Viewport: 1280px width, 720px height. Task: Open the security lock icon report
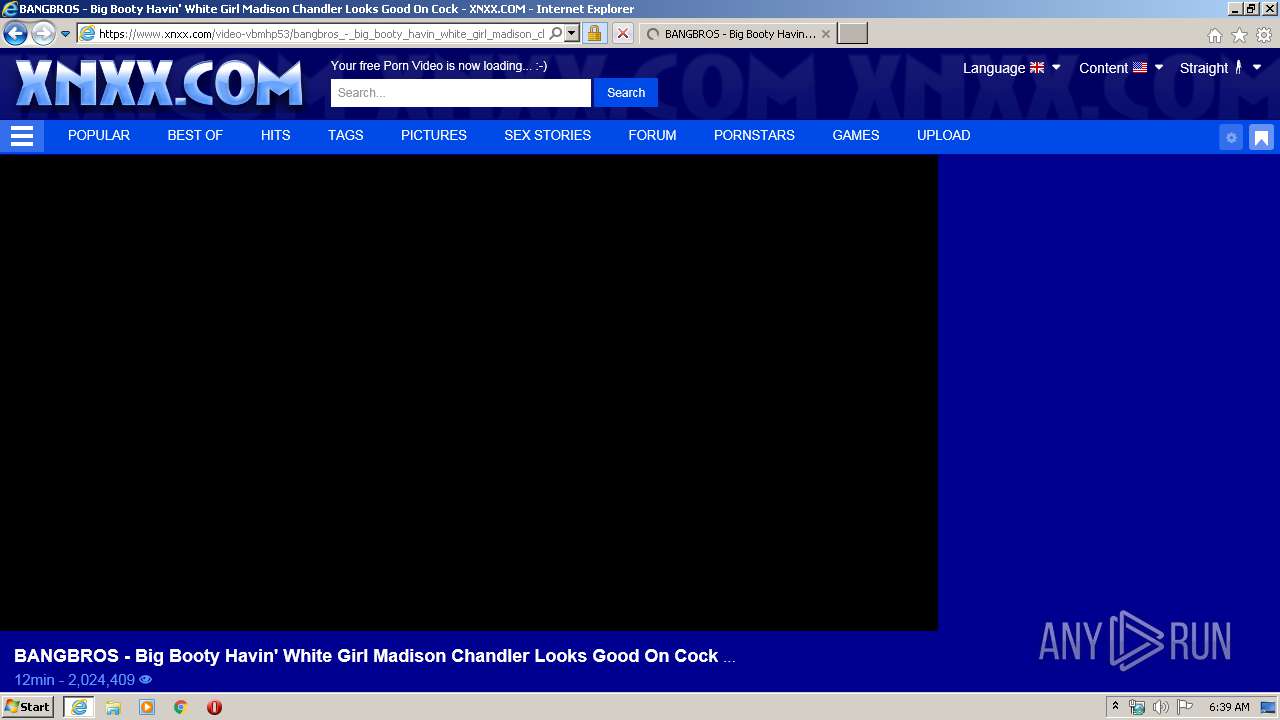click(594, 33)
